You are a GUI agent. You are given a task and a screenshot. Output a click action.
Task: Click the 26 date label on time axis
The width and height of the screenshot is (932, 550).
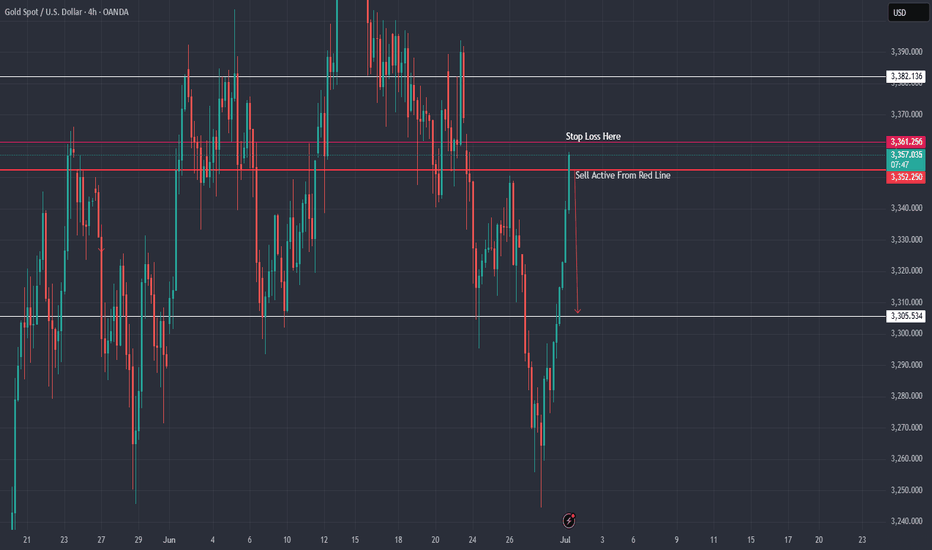pyautogui.click(x=509, y=540)
